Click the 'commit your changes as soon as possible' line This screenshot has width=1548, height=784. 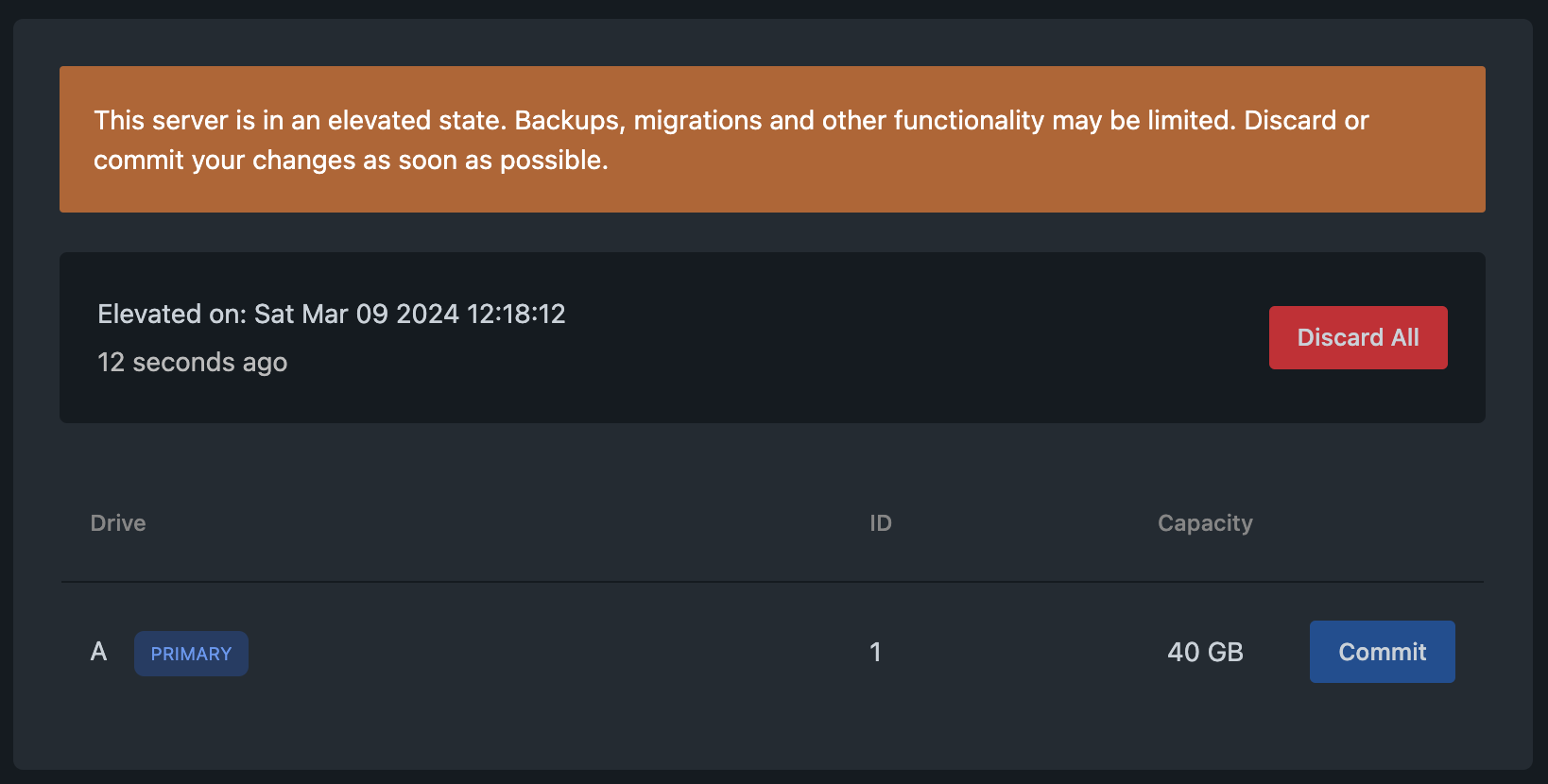[x=351, y=160]
